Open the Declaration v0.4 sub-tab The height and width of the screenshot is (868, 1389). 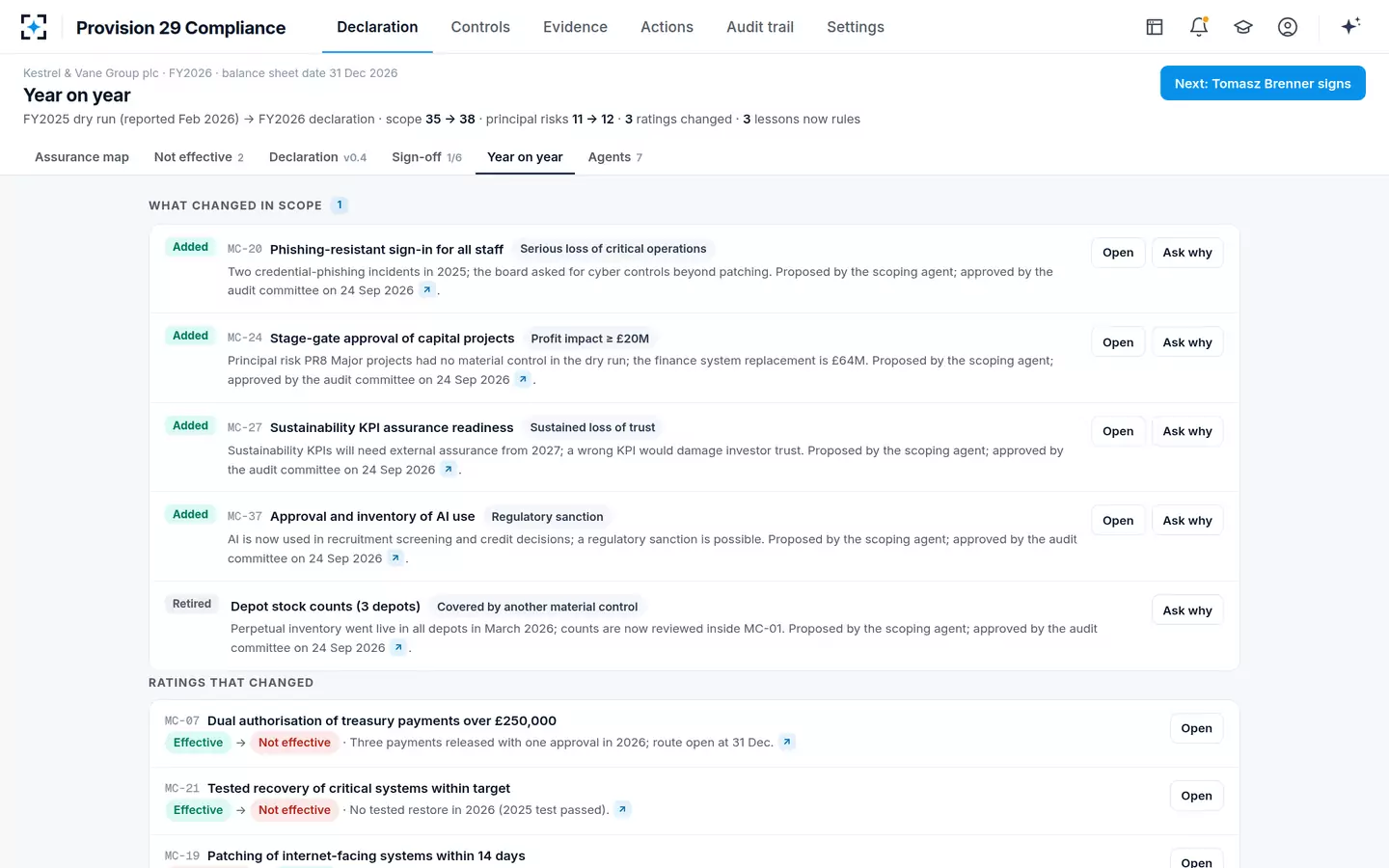[317, 157]
